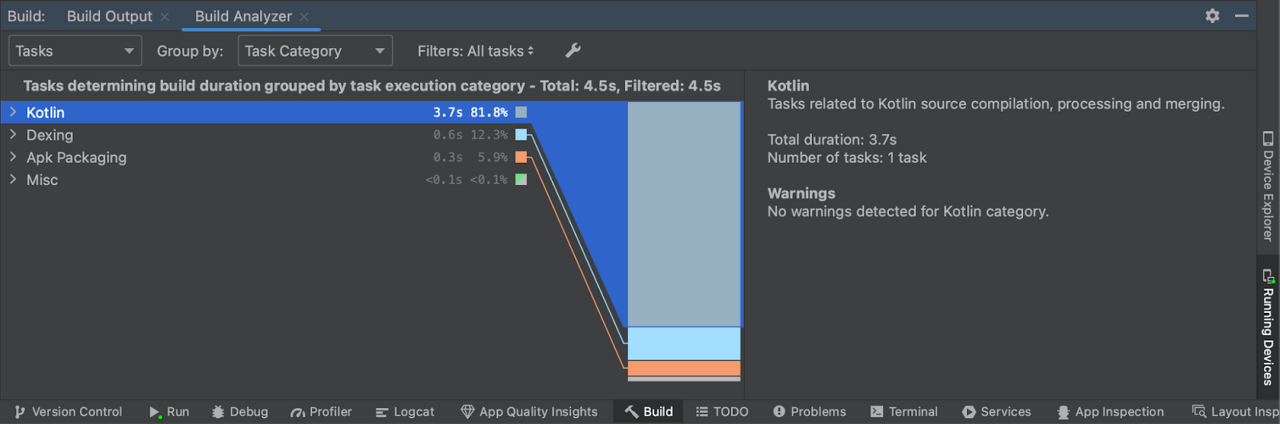Screen dimensions: 1280x424
Task: Open the Version Control tool window
Action: click(67, 412)
